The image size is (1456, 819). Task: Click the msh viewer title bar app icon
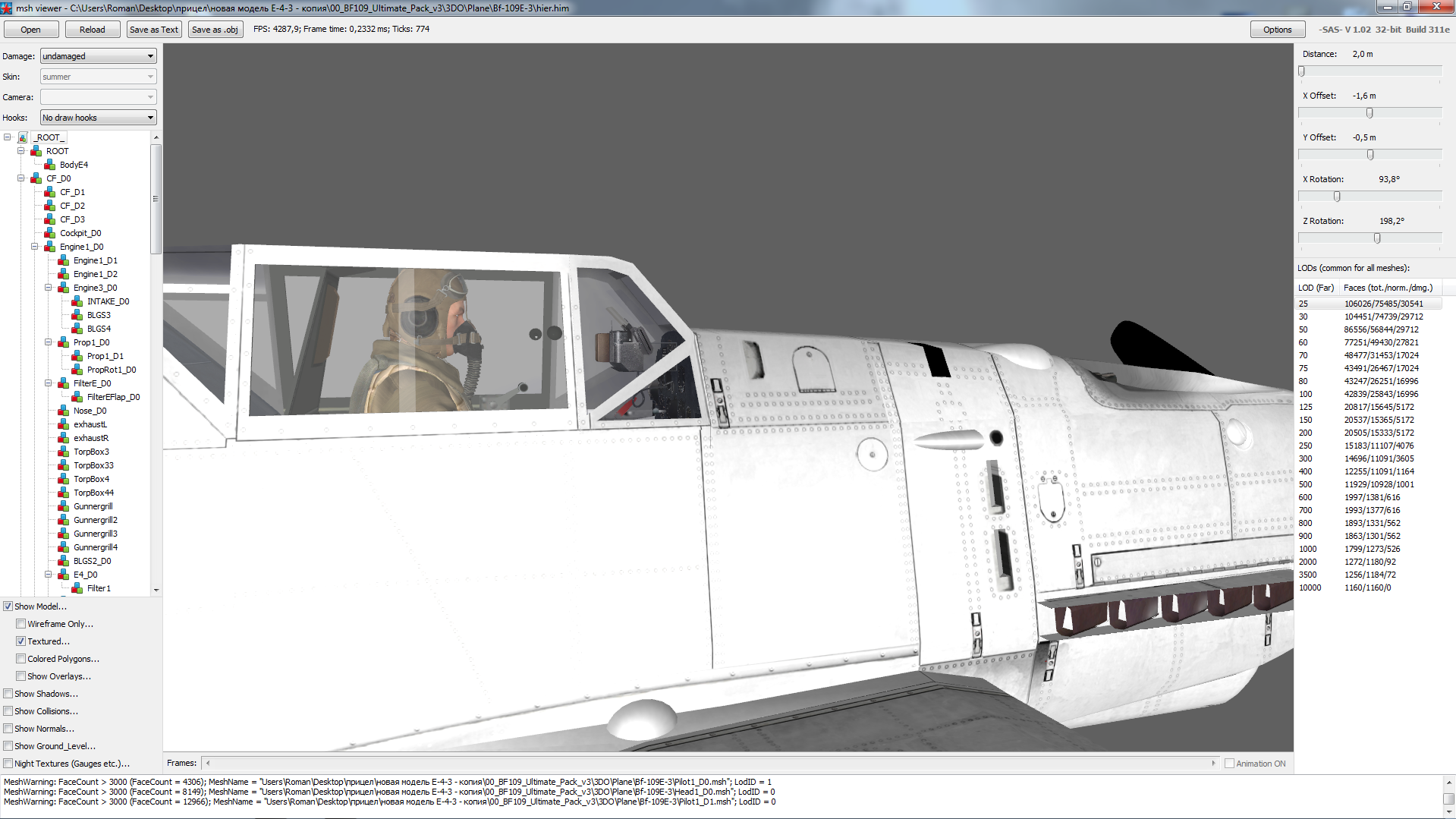(7, 8)
